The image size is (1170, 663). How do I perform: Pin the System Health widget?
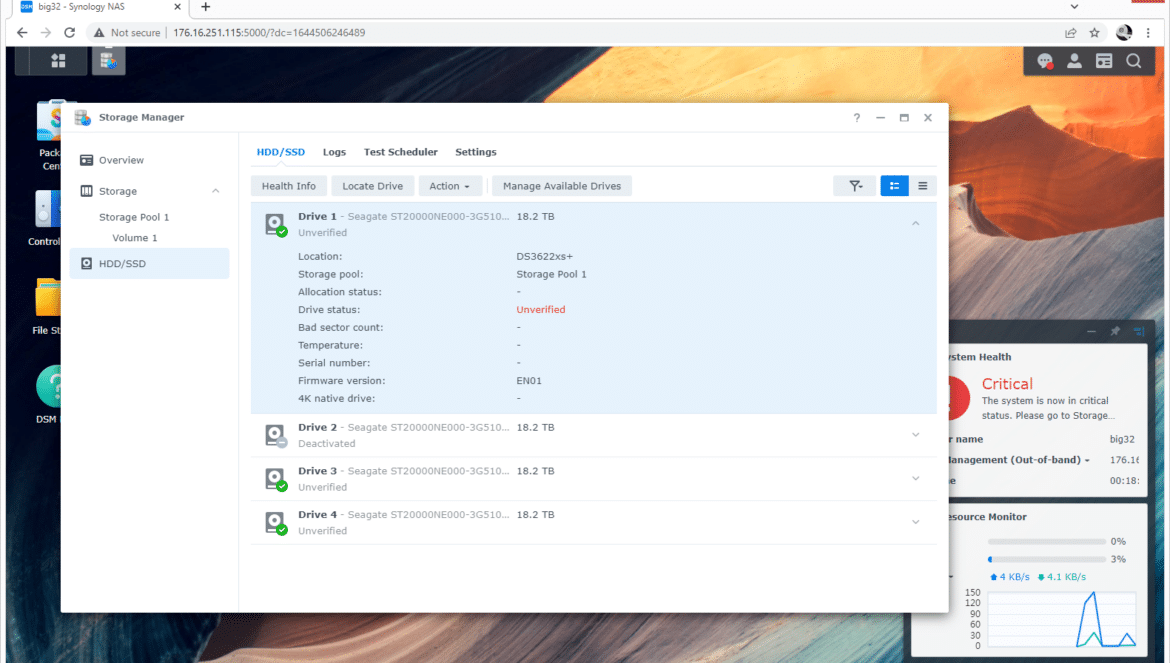(x=1115, y=331)
